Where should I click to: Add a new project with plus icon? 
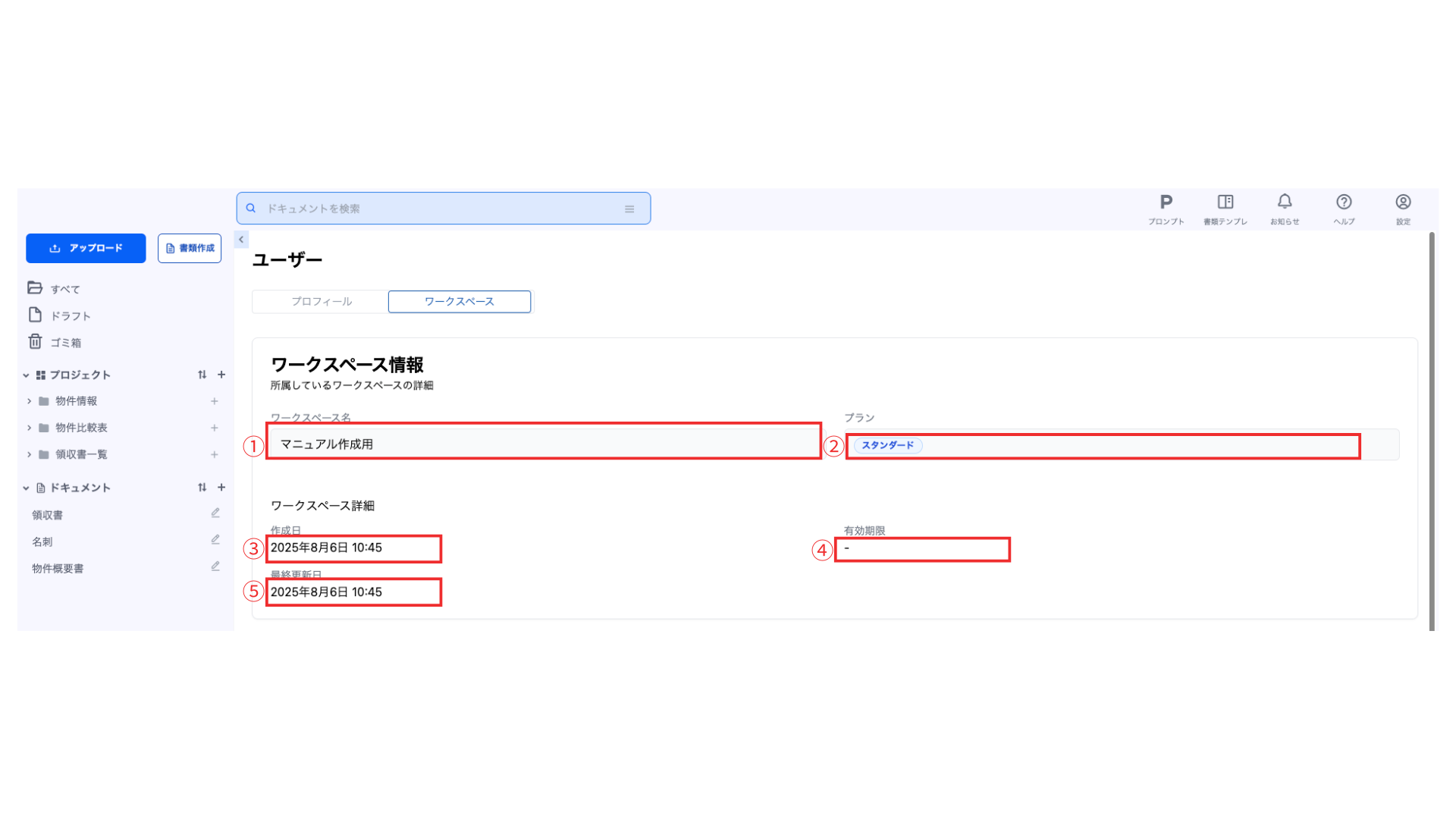tap(221, 375)
